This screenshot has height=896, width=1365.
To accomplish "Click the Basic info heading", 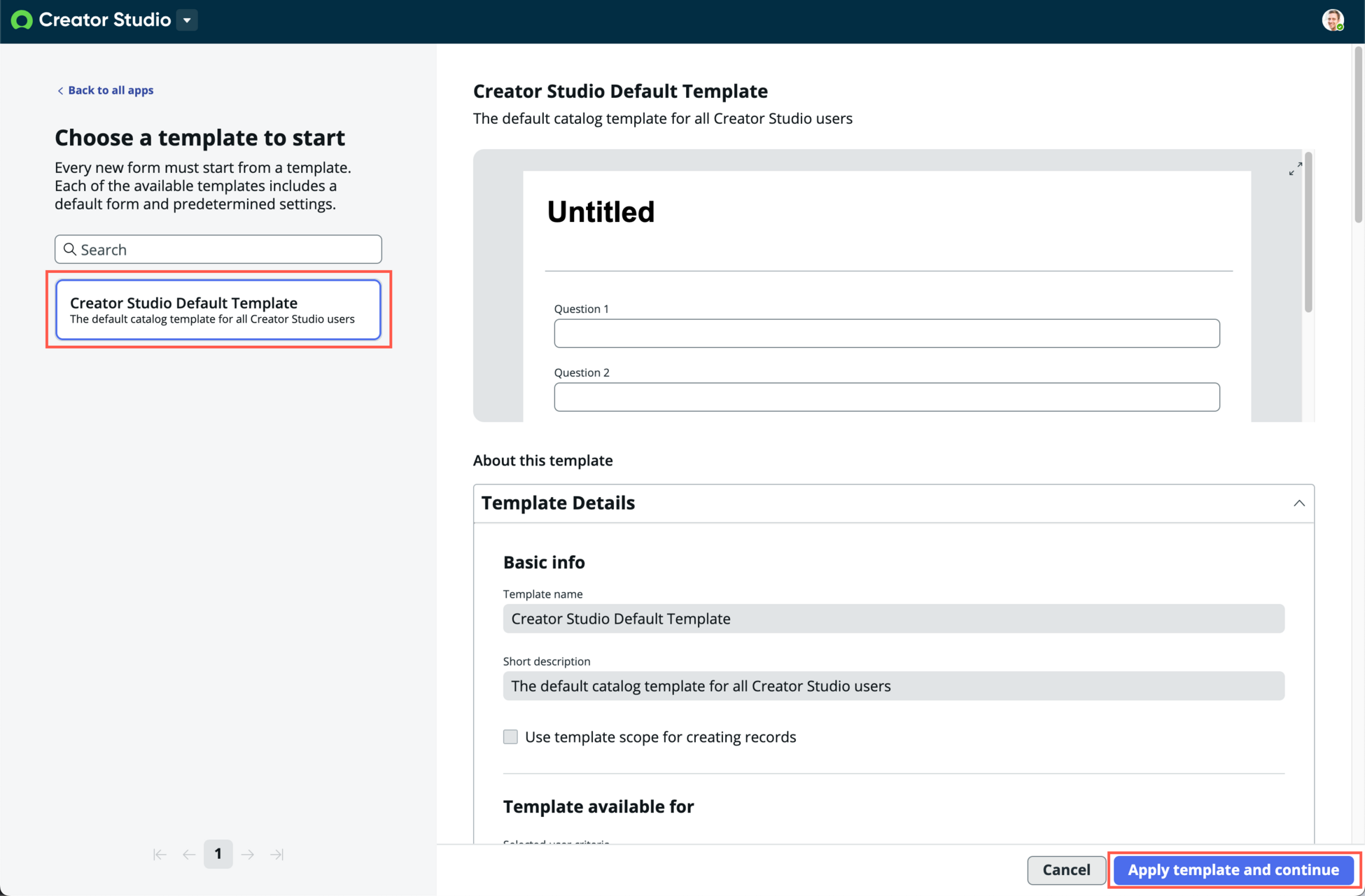I will coord(544,562).
